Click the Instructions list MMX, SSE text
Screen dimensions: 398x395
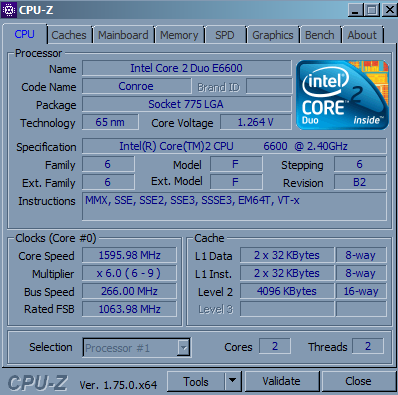[234, 206]
